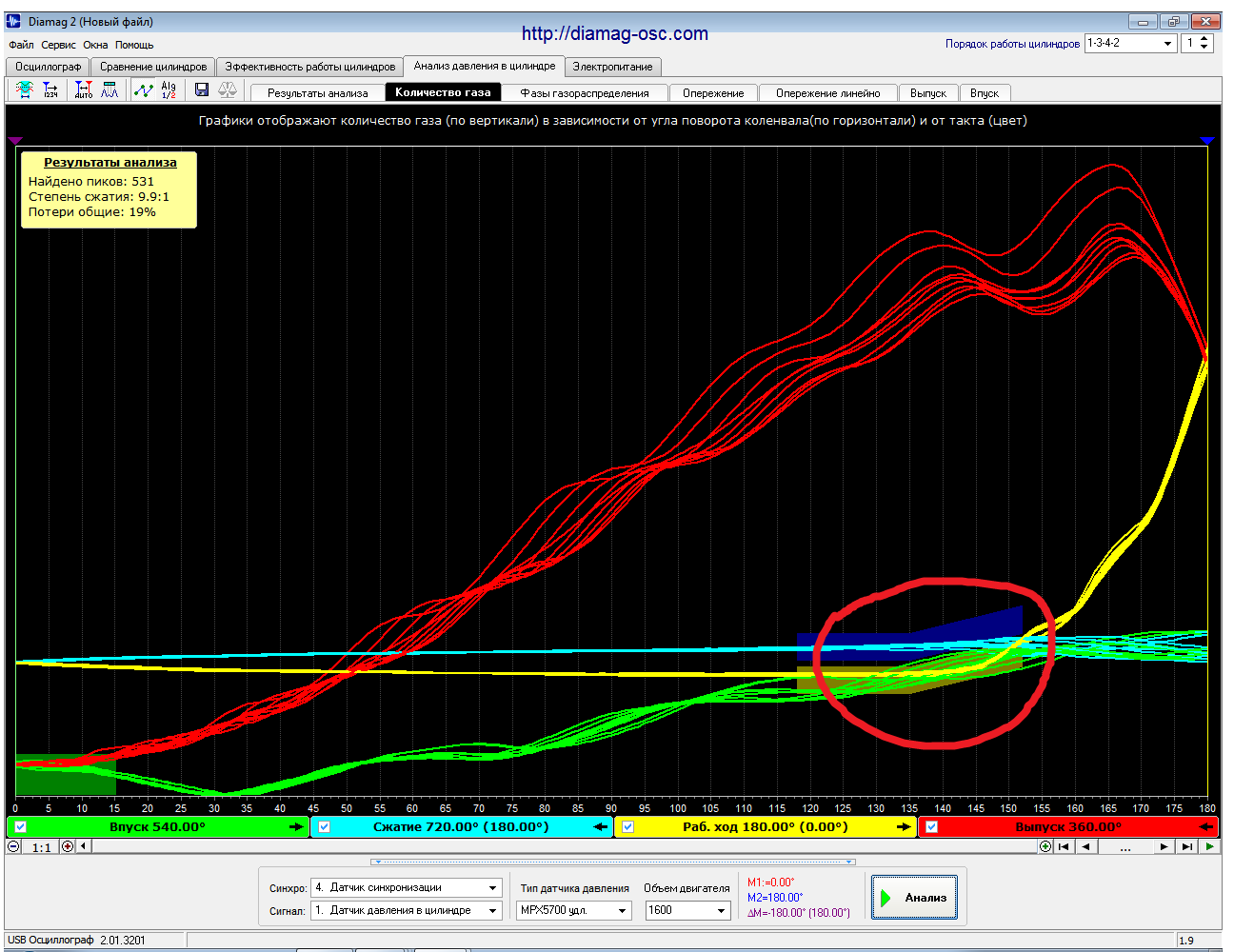
Task: Click the blue right marker triangle above graph
Action: [x=1207, y=140]
